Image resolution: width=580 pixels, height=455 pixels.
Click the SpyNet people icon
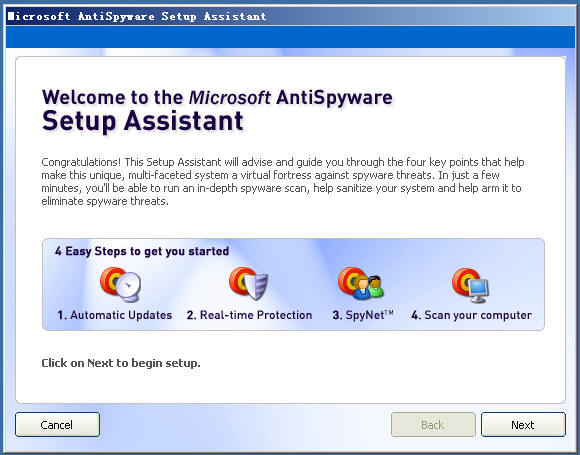361,283
